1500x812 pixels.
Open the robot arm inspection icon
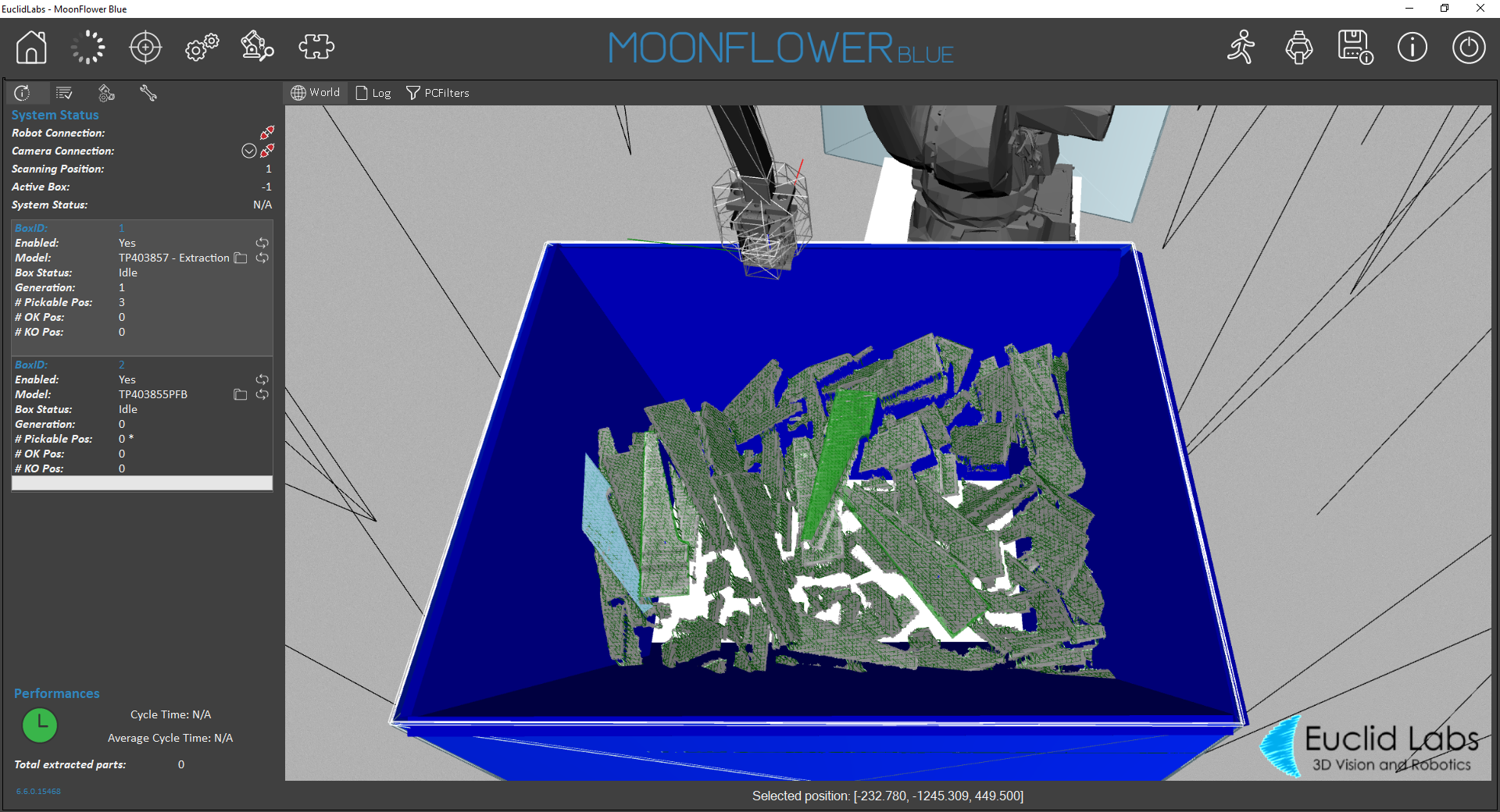257,47
